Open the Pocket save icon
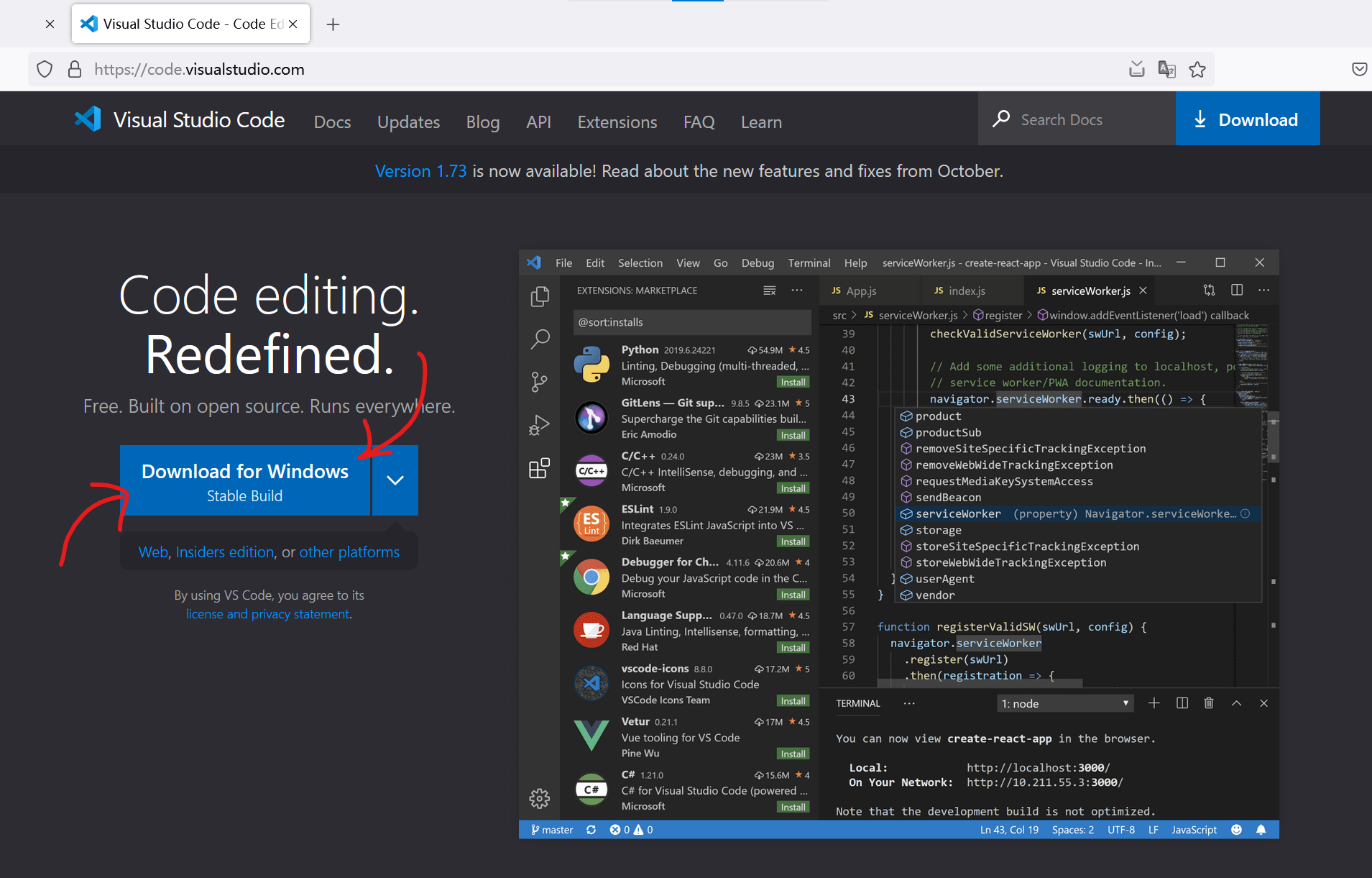 pos(1359,70)
